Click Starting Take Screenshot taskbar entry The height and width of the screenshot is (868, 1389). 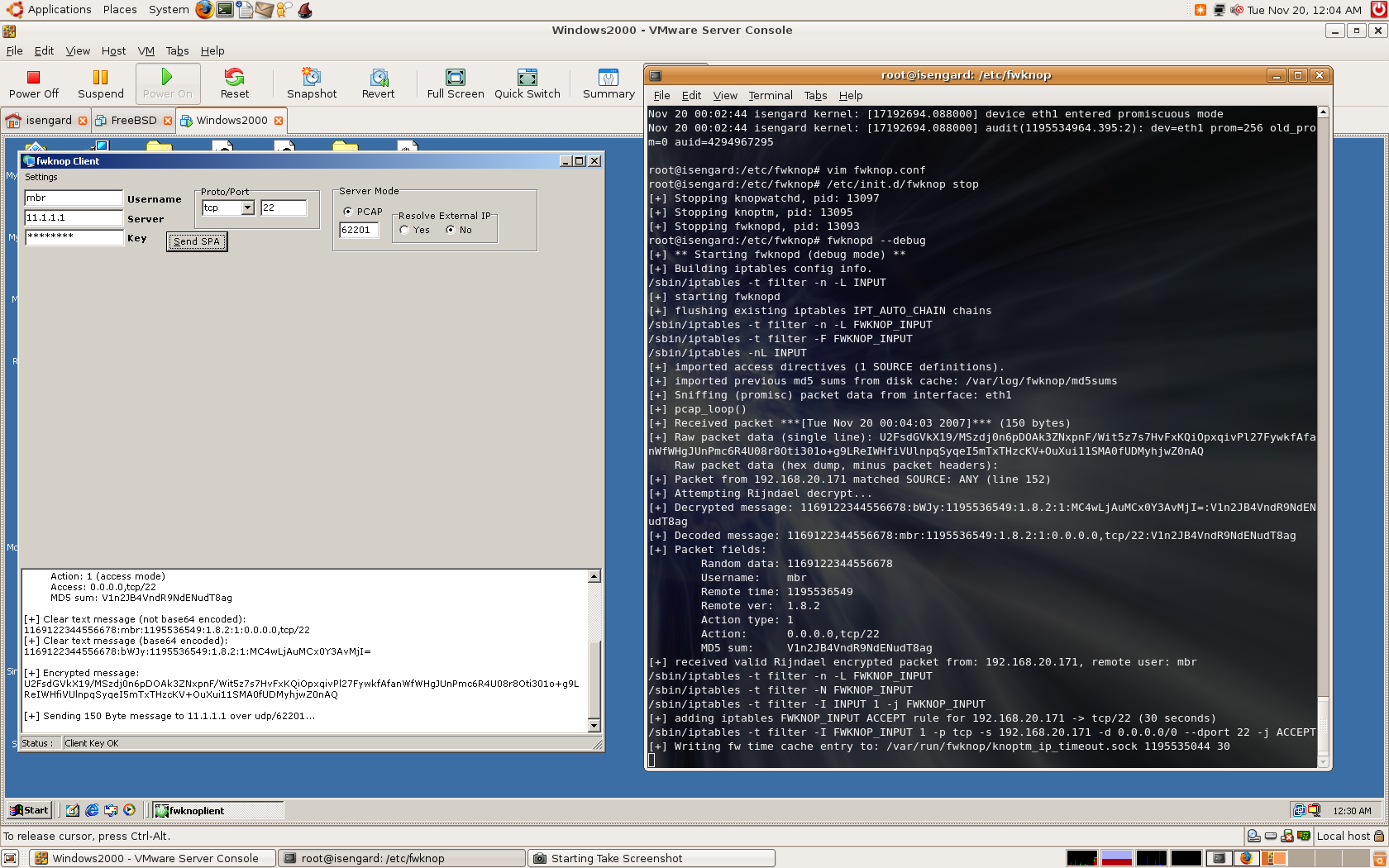click(x=652, y=858)
